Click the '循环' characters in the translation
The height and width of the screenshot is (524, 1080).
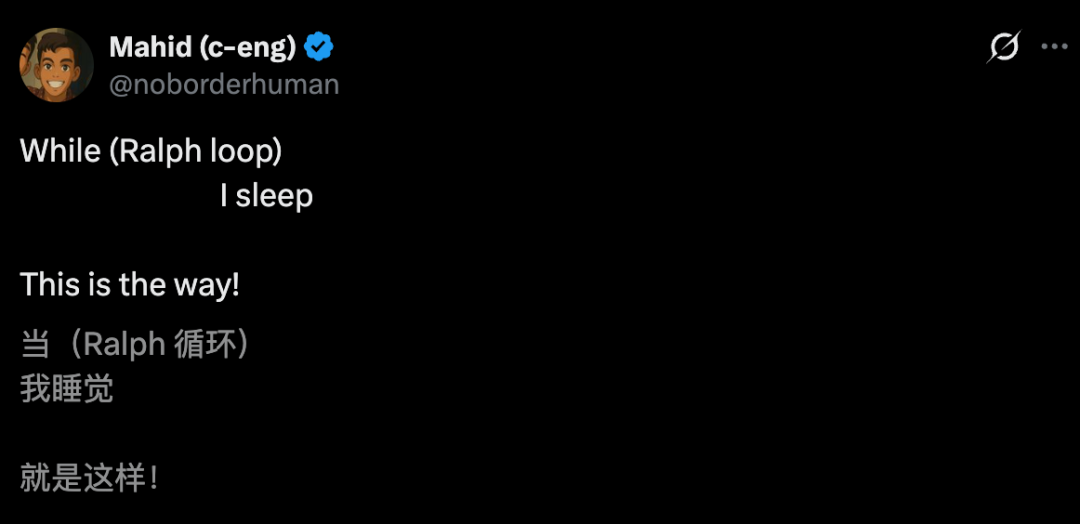pos(204,344)
